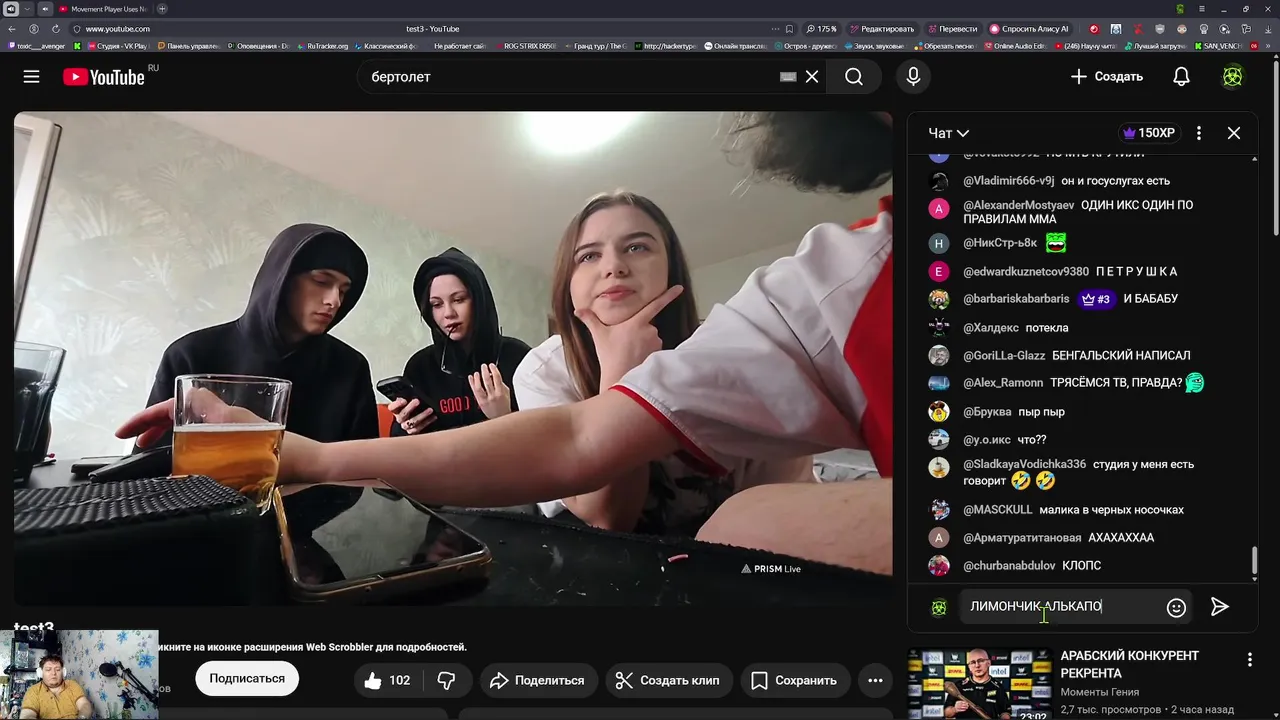The width and height of the screenshot is (1280, 720).
Task: Open the notifications bell
Action: pos(1181,77)
